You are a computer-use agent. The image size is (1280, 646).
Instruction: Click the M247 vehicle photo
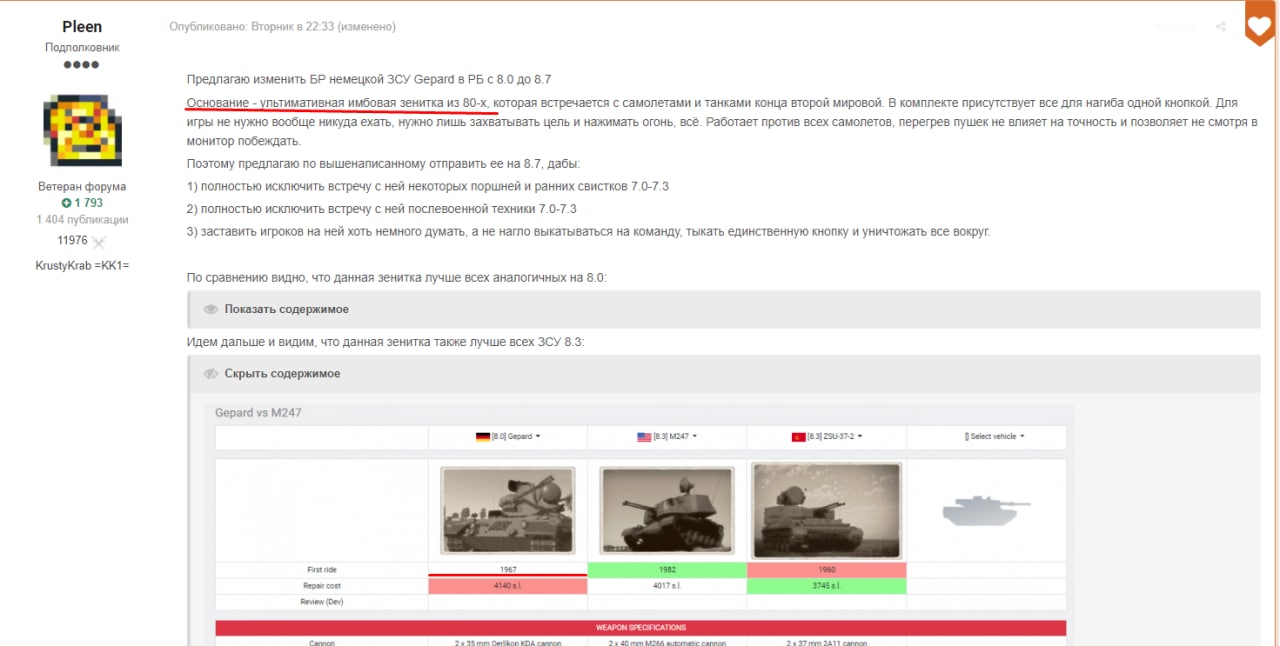click(x=667, y=509)
